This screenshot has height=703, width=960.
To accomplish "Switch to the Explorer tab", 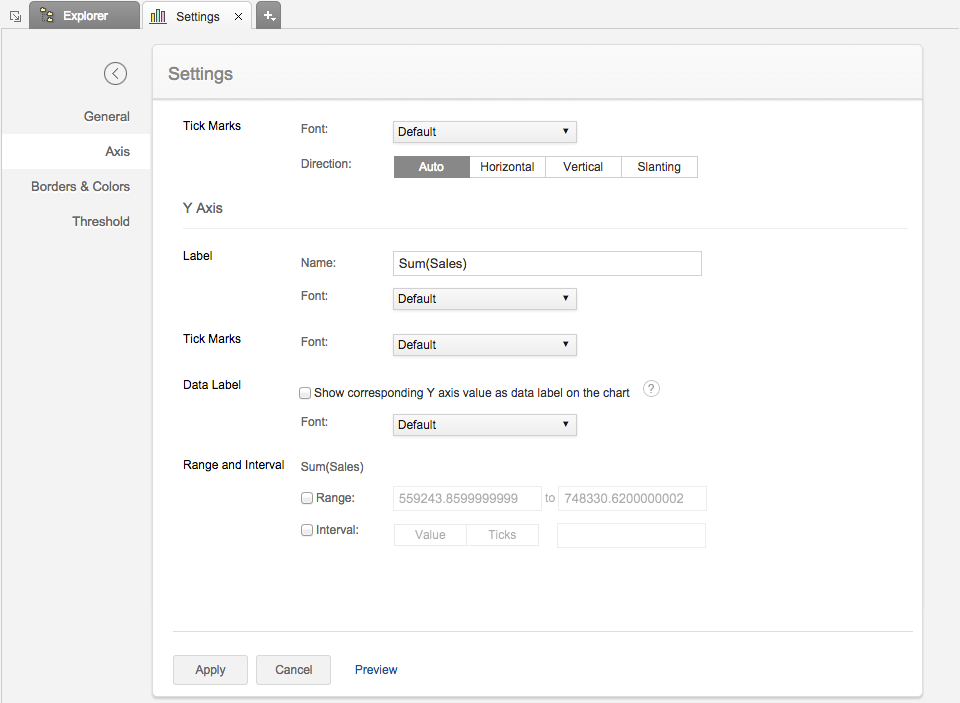I will coord(83,16).
